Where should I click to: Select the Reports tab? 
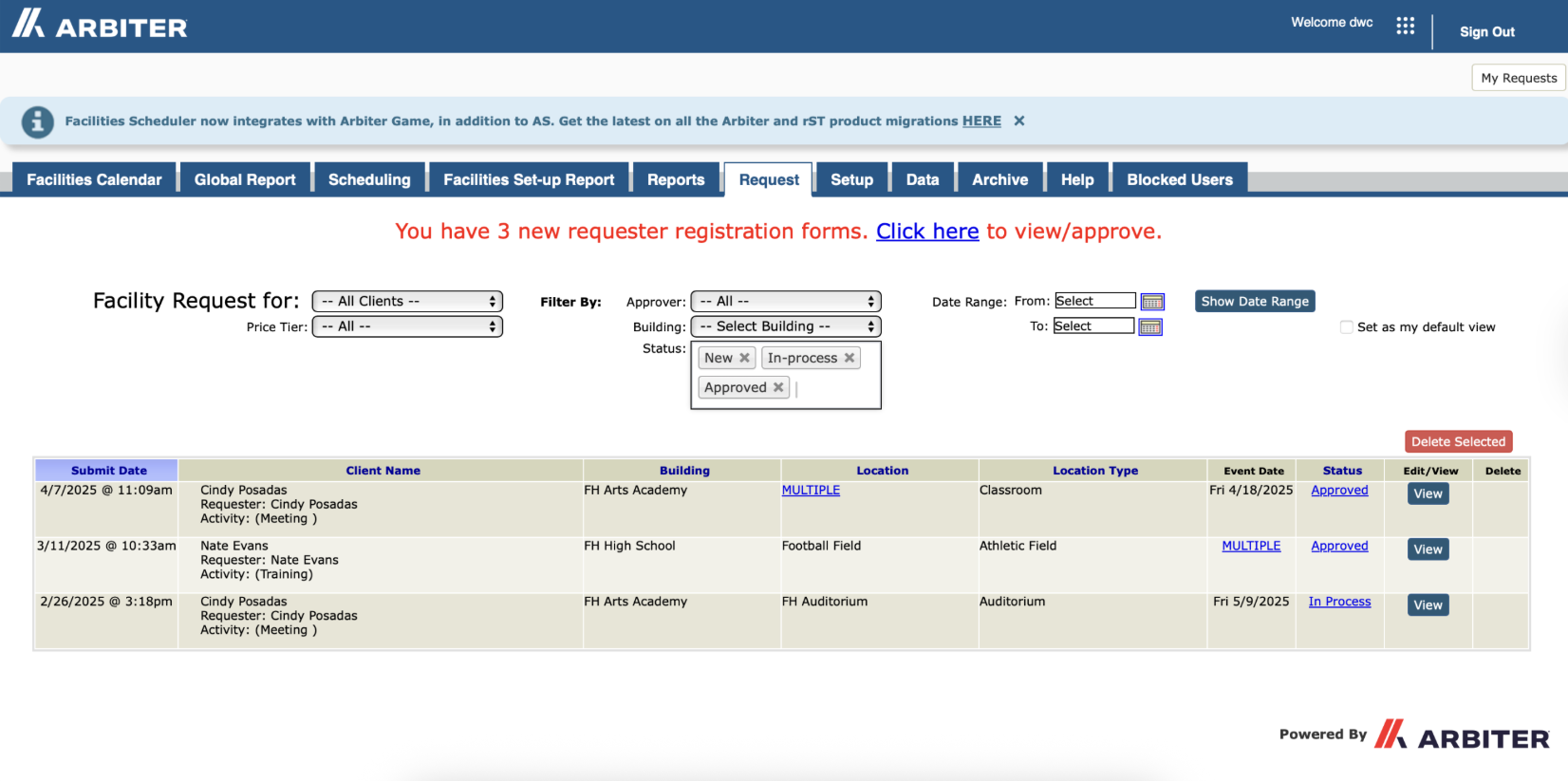(x=676, y=179)
